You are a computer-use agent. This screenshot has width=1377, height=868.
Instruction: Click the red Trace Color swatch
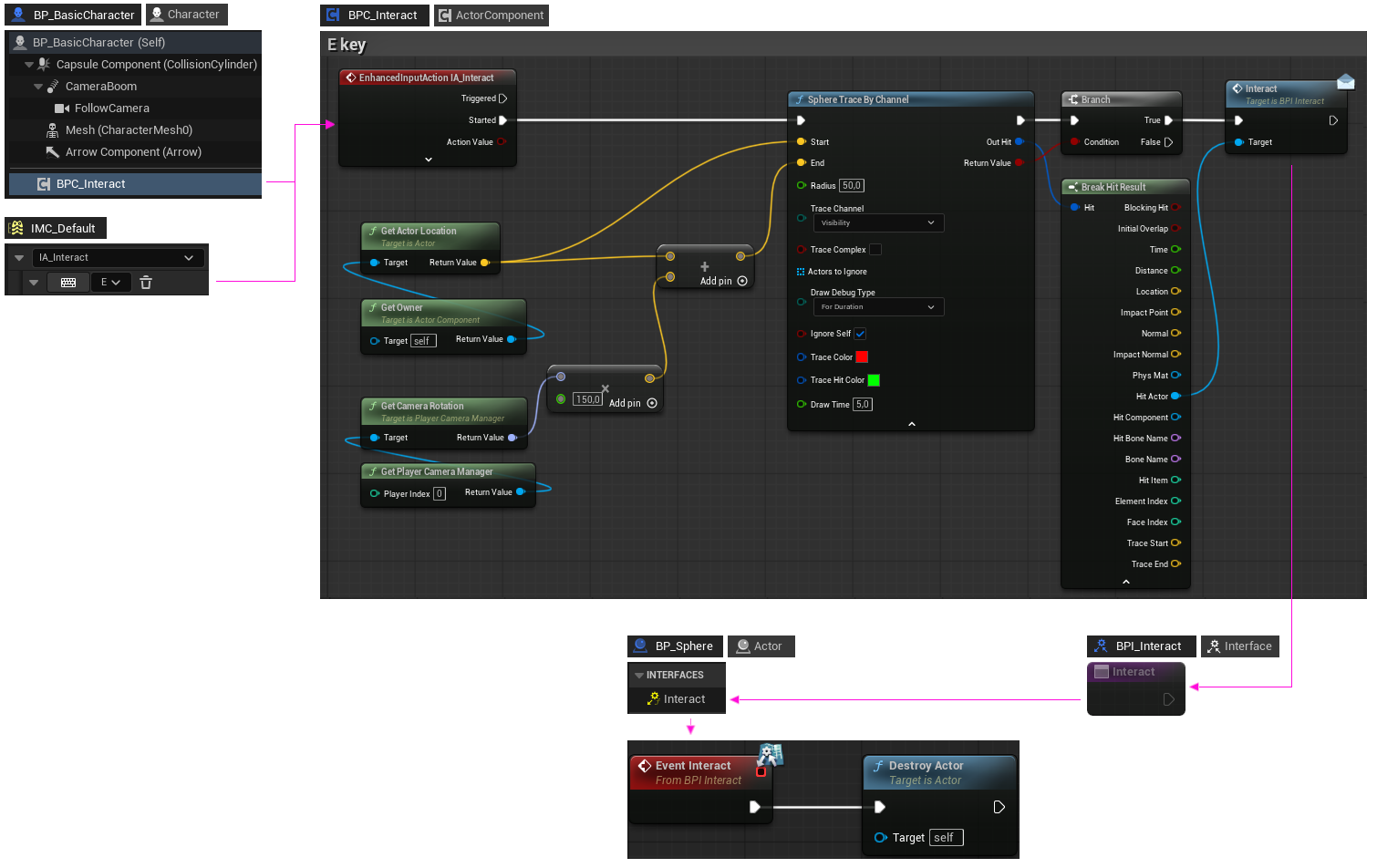pyautogui.click(x=862, y=357)
